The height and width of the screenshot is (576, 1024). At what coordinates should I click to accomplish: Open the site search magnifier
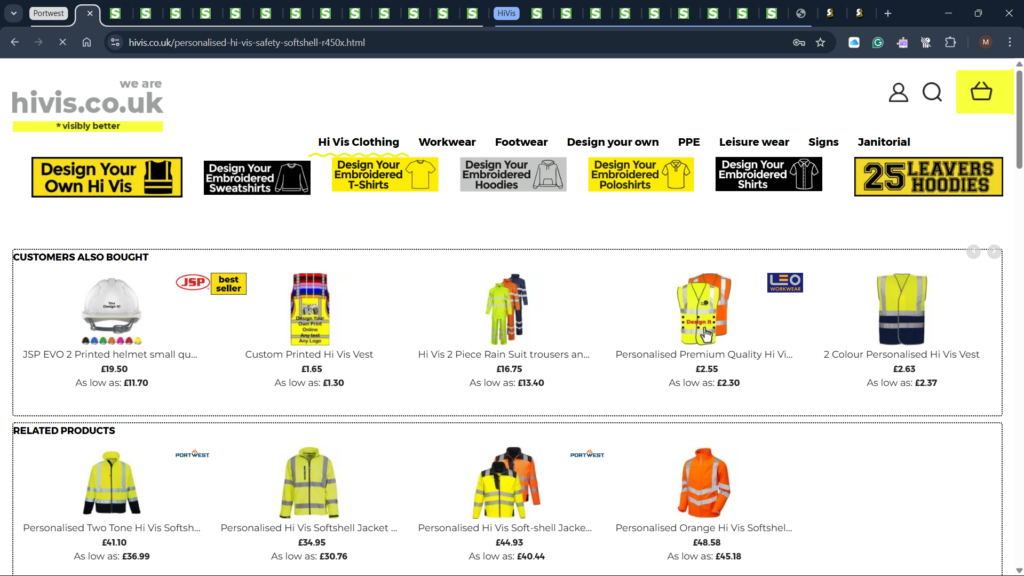pyautogui.click(x=933, y=92)
